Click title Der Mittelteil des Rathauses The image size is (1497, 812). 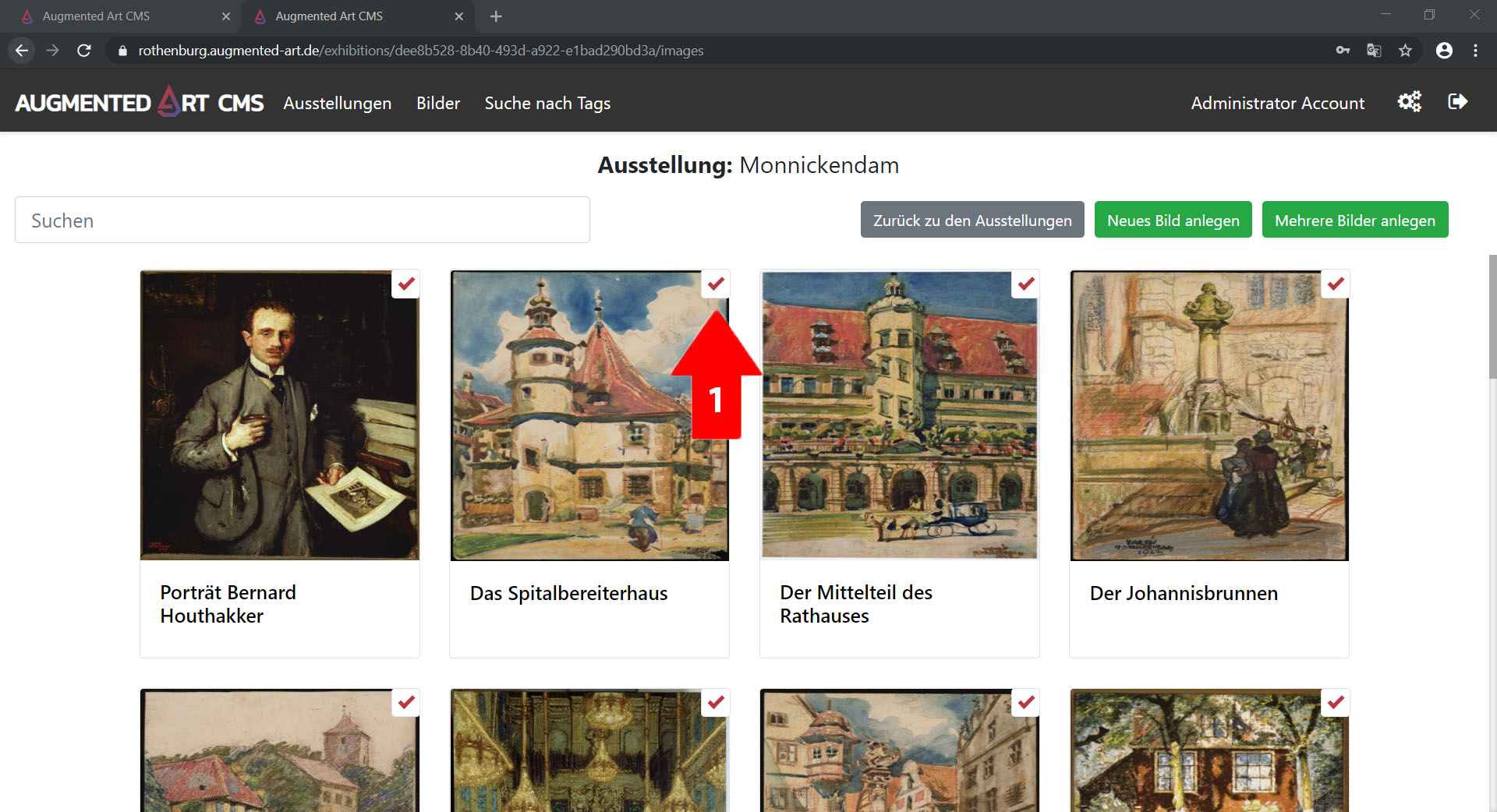856,604
